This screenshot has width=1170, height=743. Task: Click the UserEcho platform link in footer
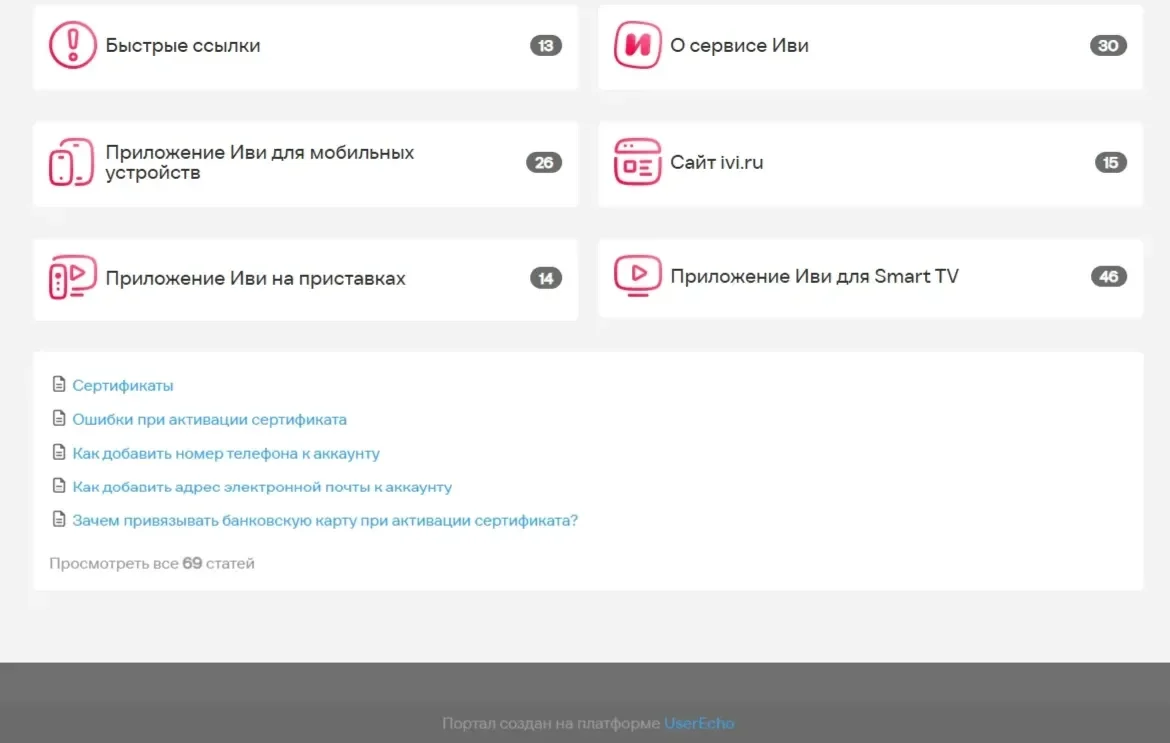tap(699, 723)
